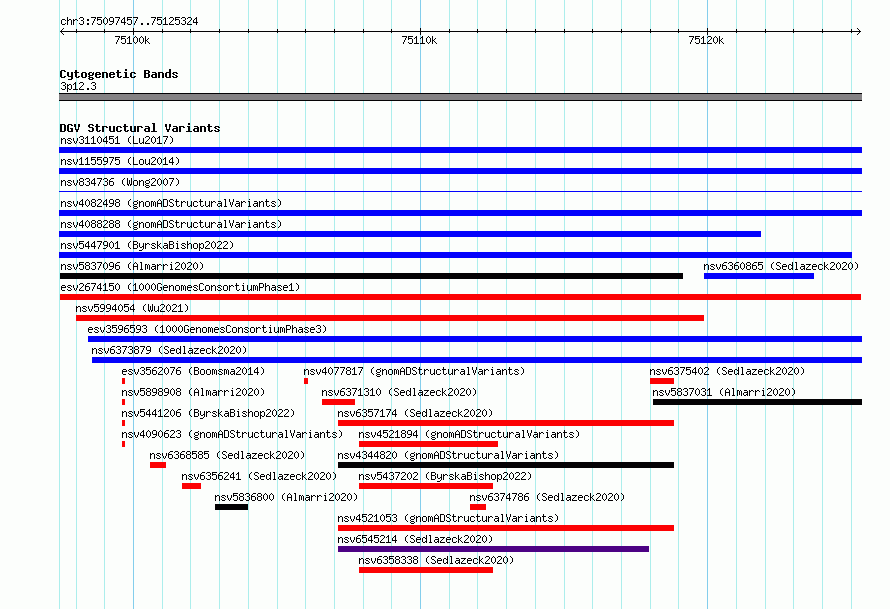Click nsv4082498 gnomAD variant label
This screenshot has height=609, width=890.
[x=171, y=203]
